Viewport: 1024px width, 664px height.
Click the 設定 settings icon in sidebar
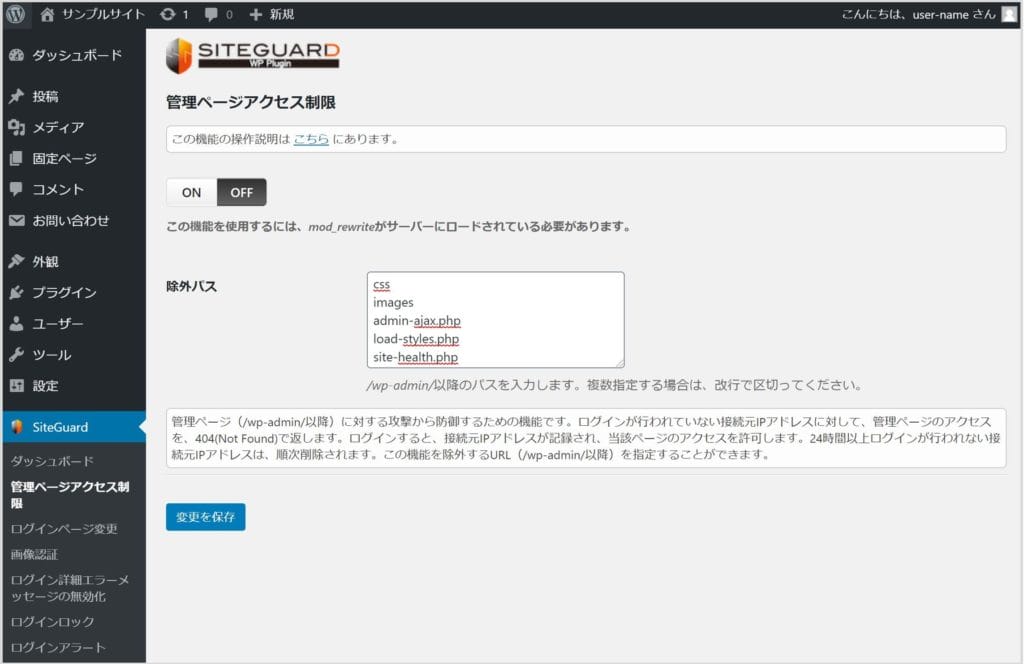pos(17,386)
